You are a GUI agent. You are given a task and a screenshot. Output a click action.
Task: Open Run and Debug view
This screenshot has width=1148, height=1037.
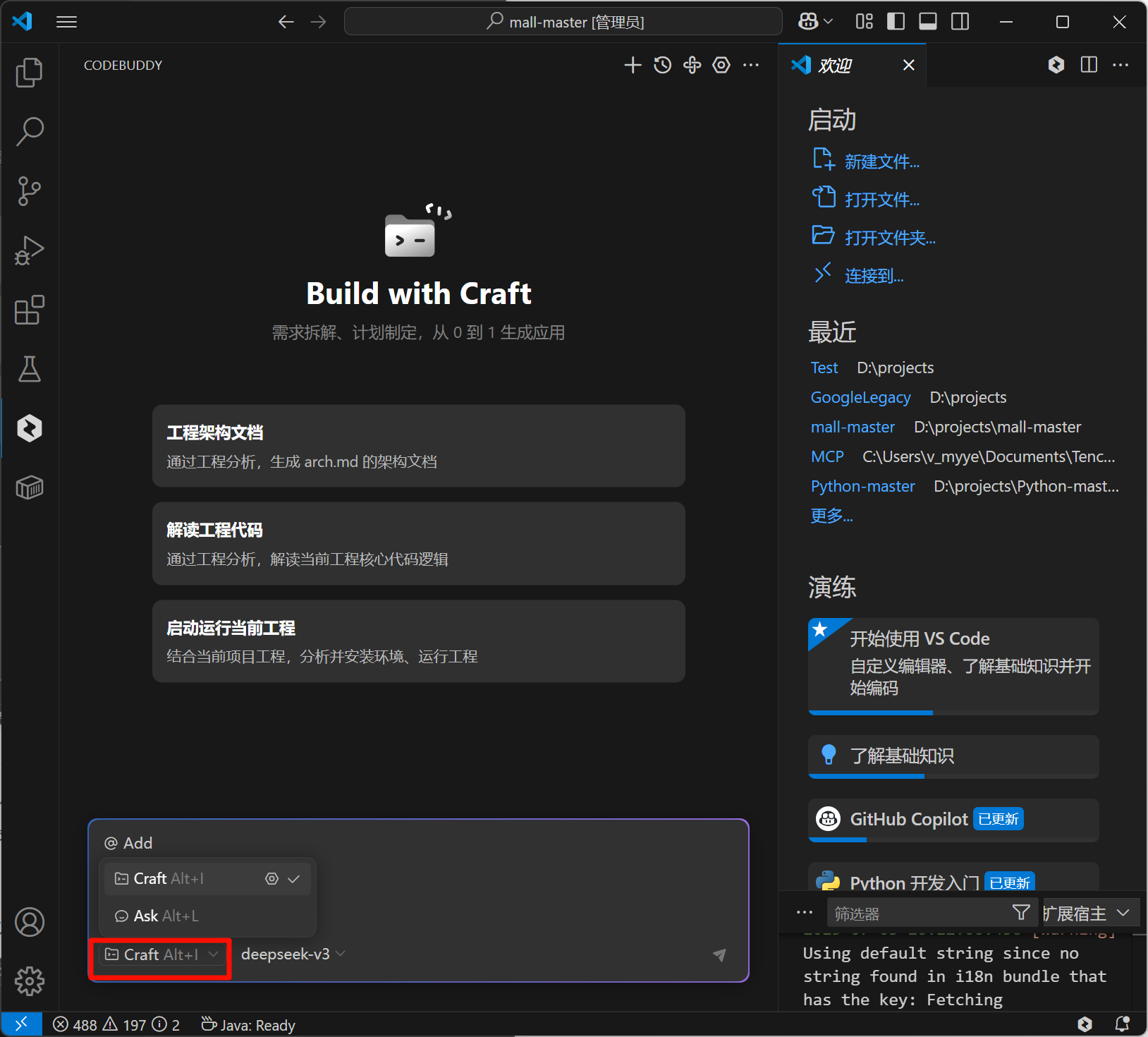click(x=29, y=250)
